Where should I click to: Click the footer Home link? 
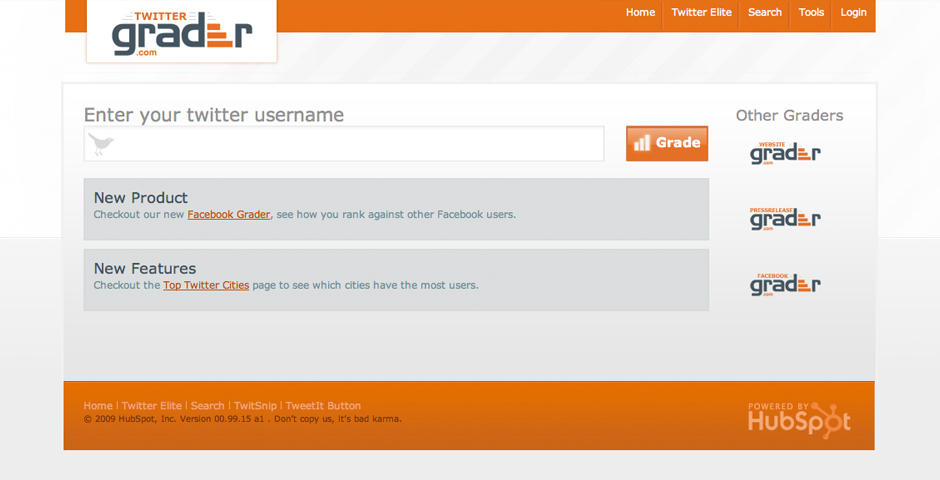[x=98, y=406]
